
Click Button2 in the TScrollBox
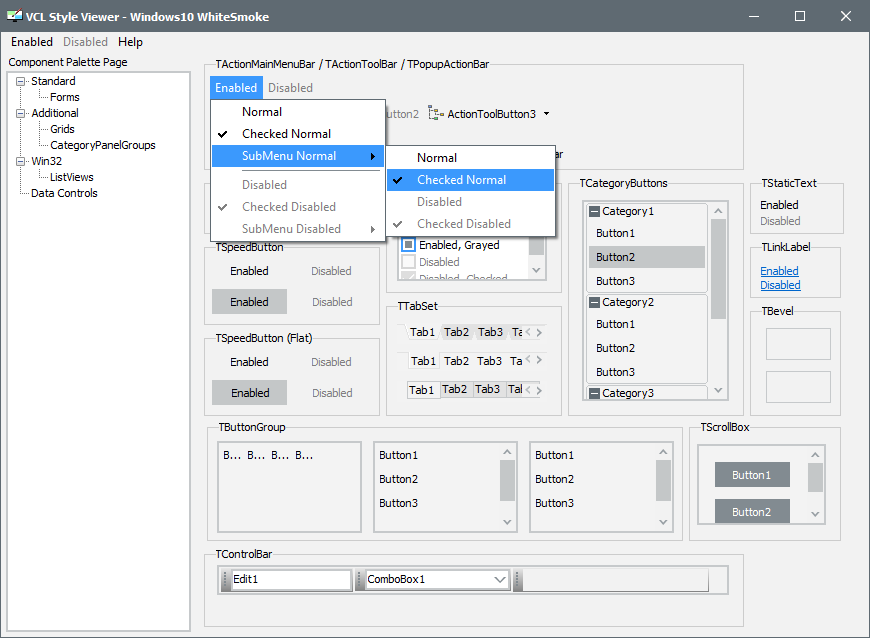point(752,511)
